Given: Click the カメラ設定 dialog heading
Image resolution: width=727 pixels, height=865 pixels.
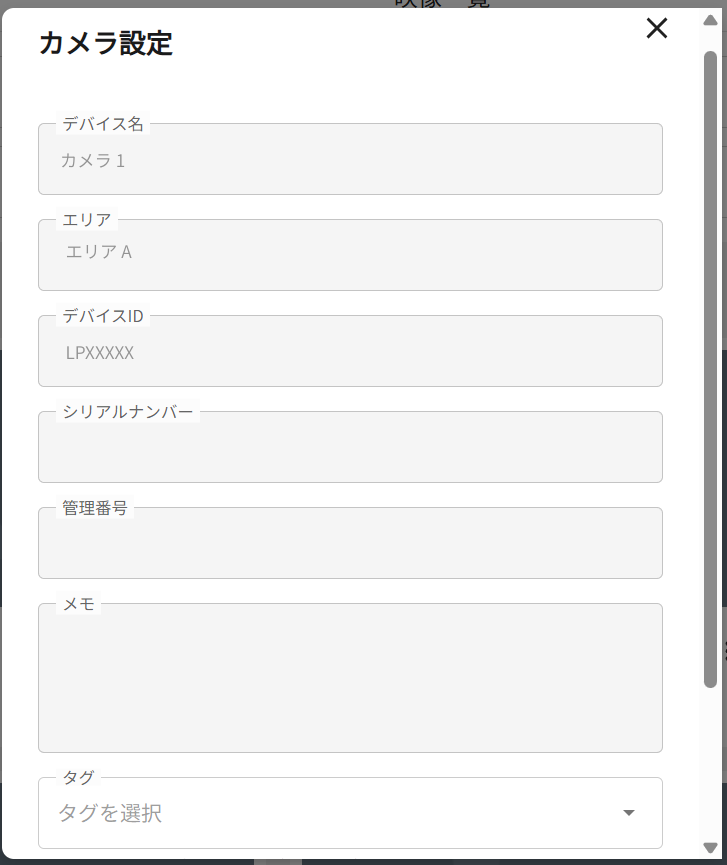Looking at the screenshot, I should click(x=106, y=44).
